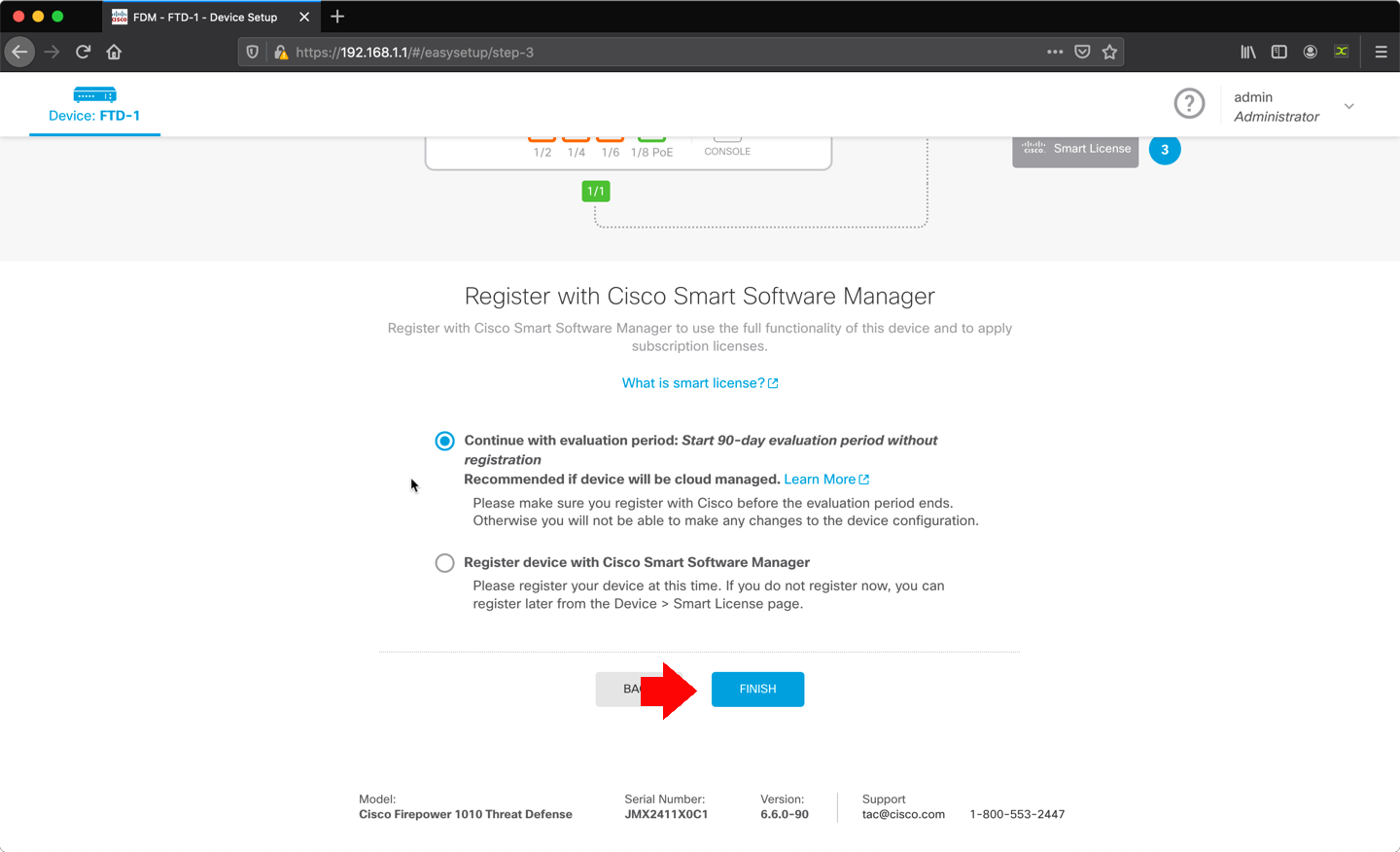Click the FTD-1 device icon in the header
This screenshot has height=852, width=1400.
[94, 94]
